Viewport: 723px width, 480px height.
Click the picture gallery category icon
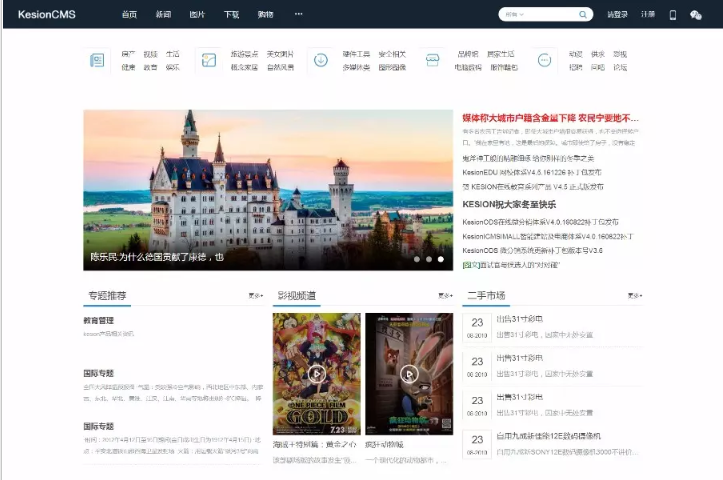pyautogui.click(x=208, y=60)
